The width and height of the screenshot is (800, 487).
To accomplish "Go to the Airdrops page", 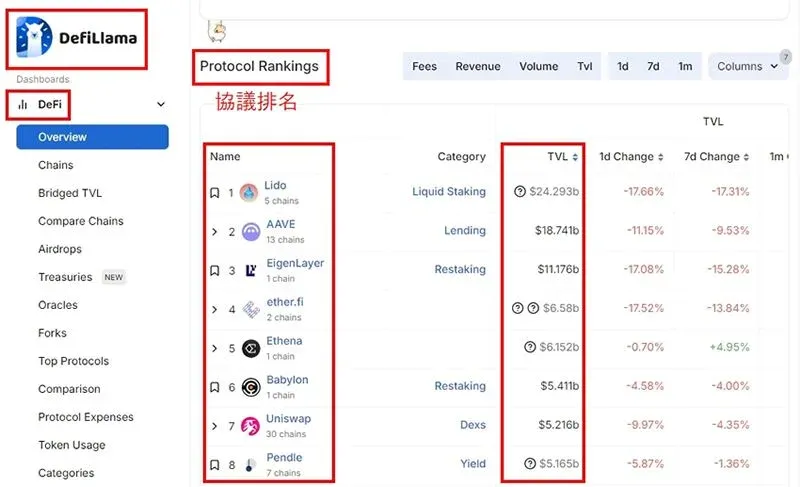I will pos(60,249).
